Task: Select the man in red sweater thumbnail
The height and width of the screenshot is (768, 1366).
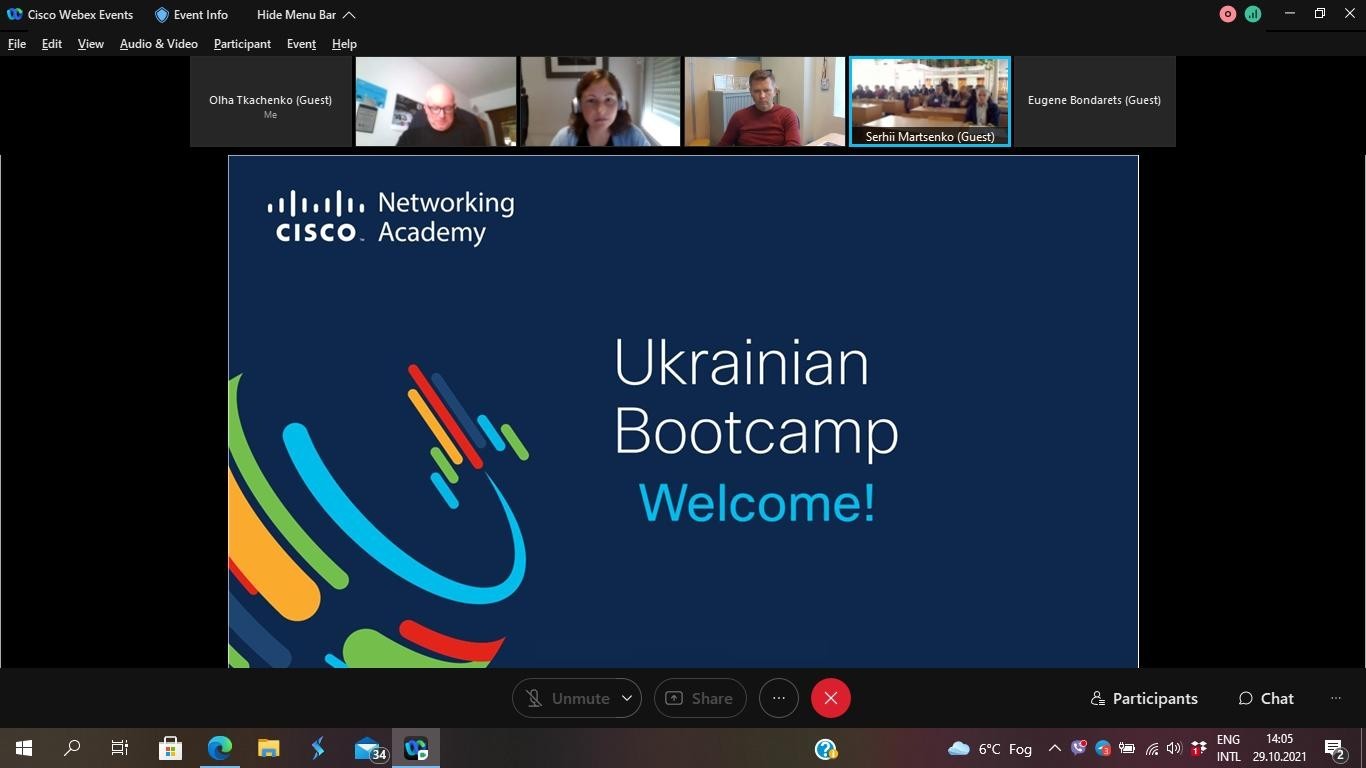Action: tap(765, 101)
